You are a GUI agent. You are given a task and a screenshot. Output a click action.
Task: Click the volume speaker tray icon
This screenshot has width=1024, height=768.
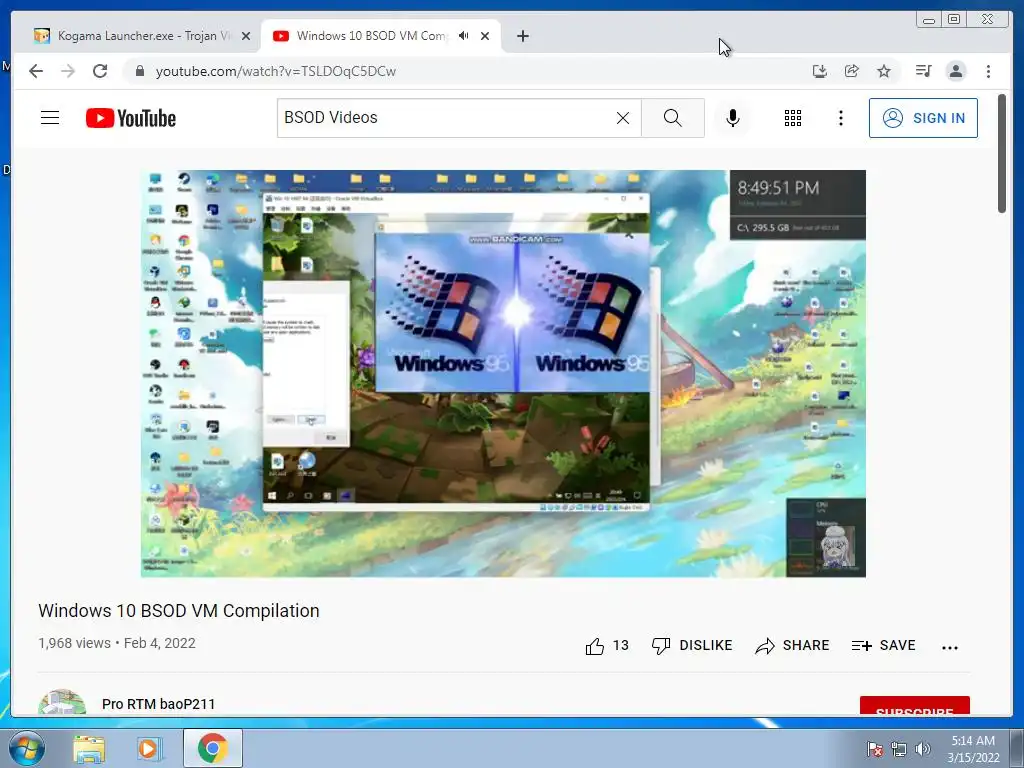(923, 749)
